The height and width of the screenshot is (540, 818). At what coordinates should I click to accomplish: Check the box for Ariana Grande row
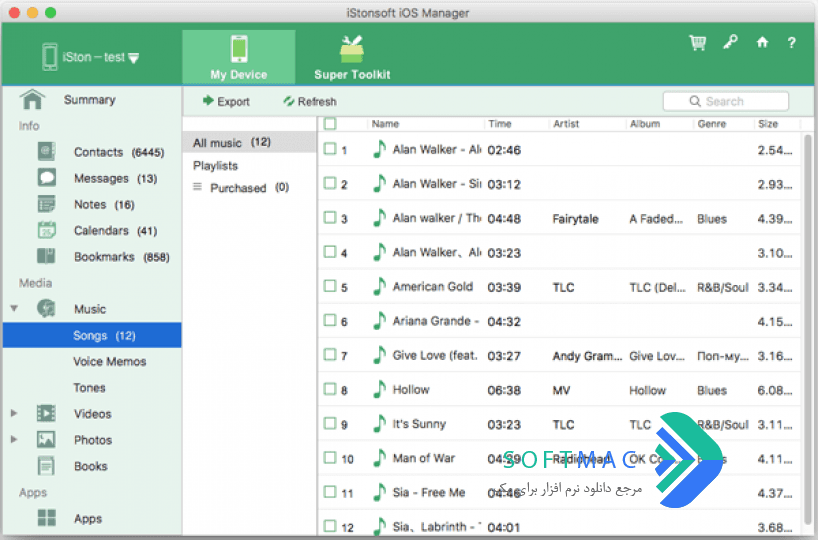pyautogui.click(x=330, y=320)
